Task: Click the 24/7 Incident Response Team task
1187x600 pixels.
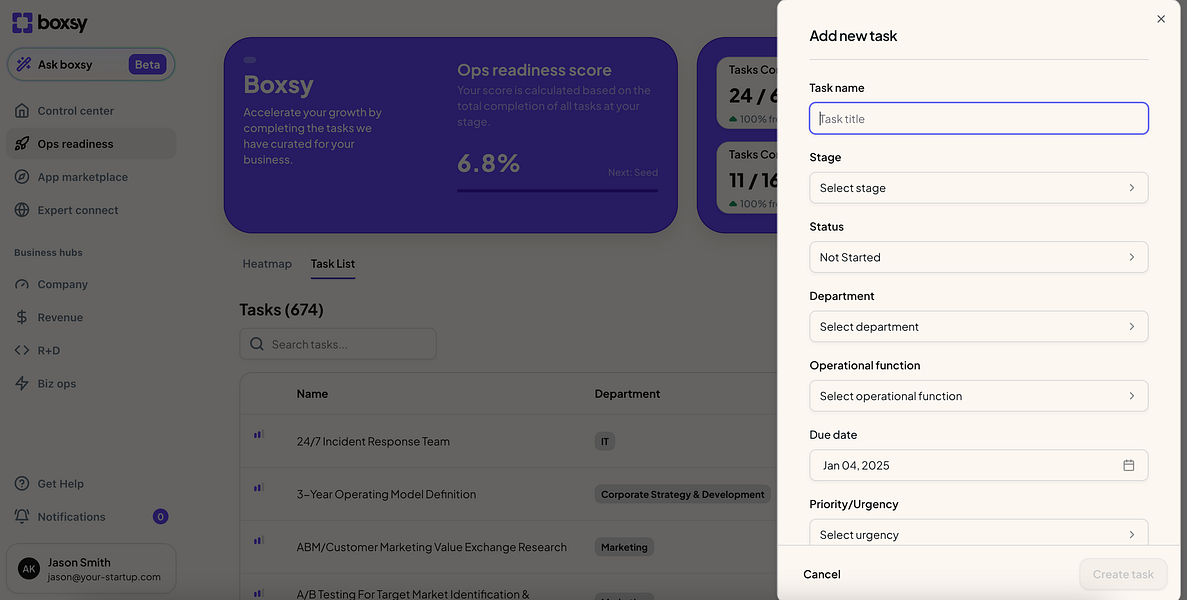Action: [x=373, y=441]
